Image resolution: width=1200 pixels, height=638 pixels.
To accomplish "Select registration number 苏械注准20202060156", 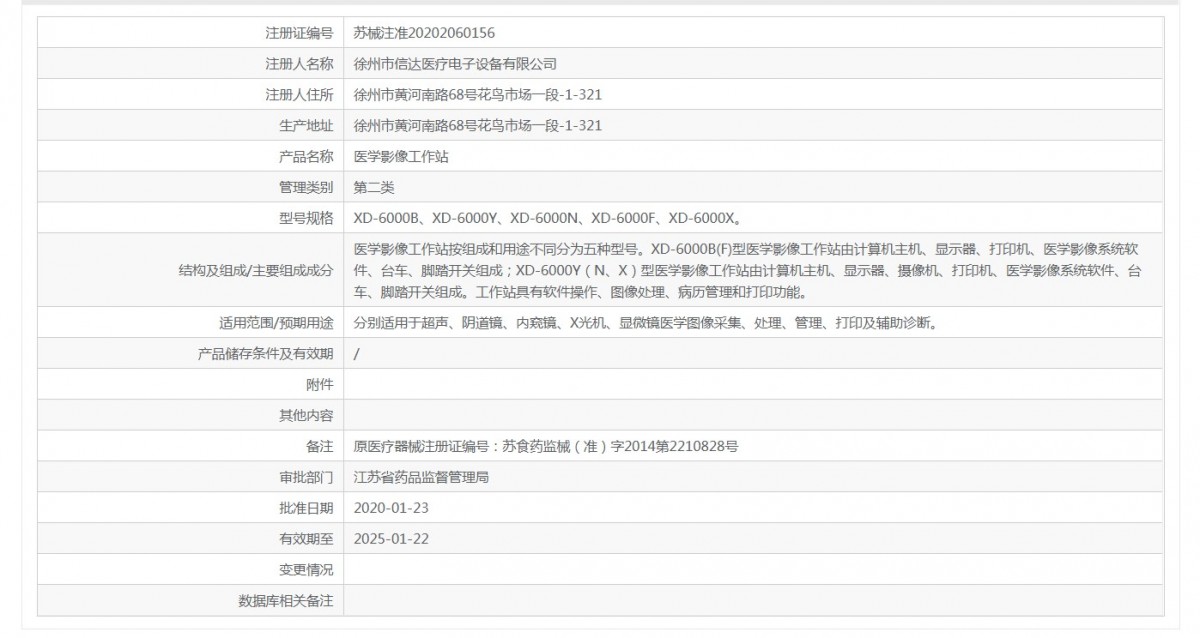I will tap(424, 33).
